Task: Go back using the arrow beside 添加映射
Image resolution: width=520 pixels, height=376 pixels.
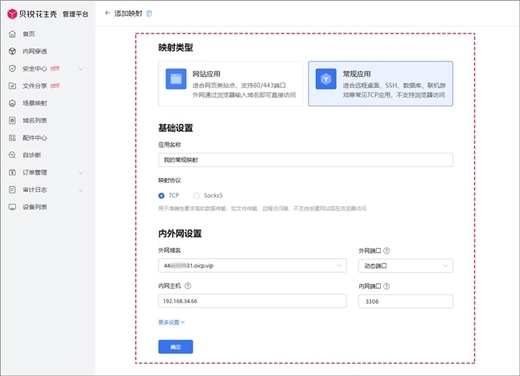Action: click(107, 13)
